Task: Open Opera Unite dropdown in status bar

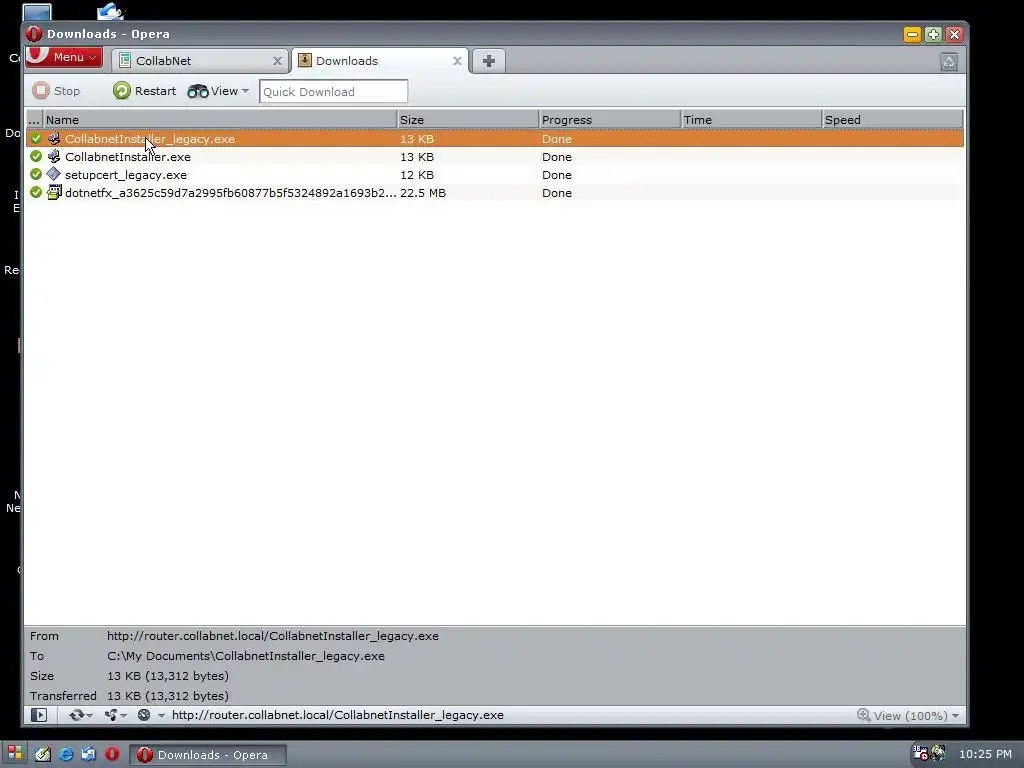Action: (116, 715)
